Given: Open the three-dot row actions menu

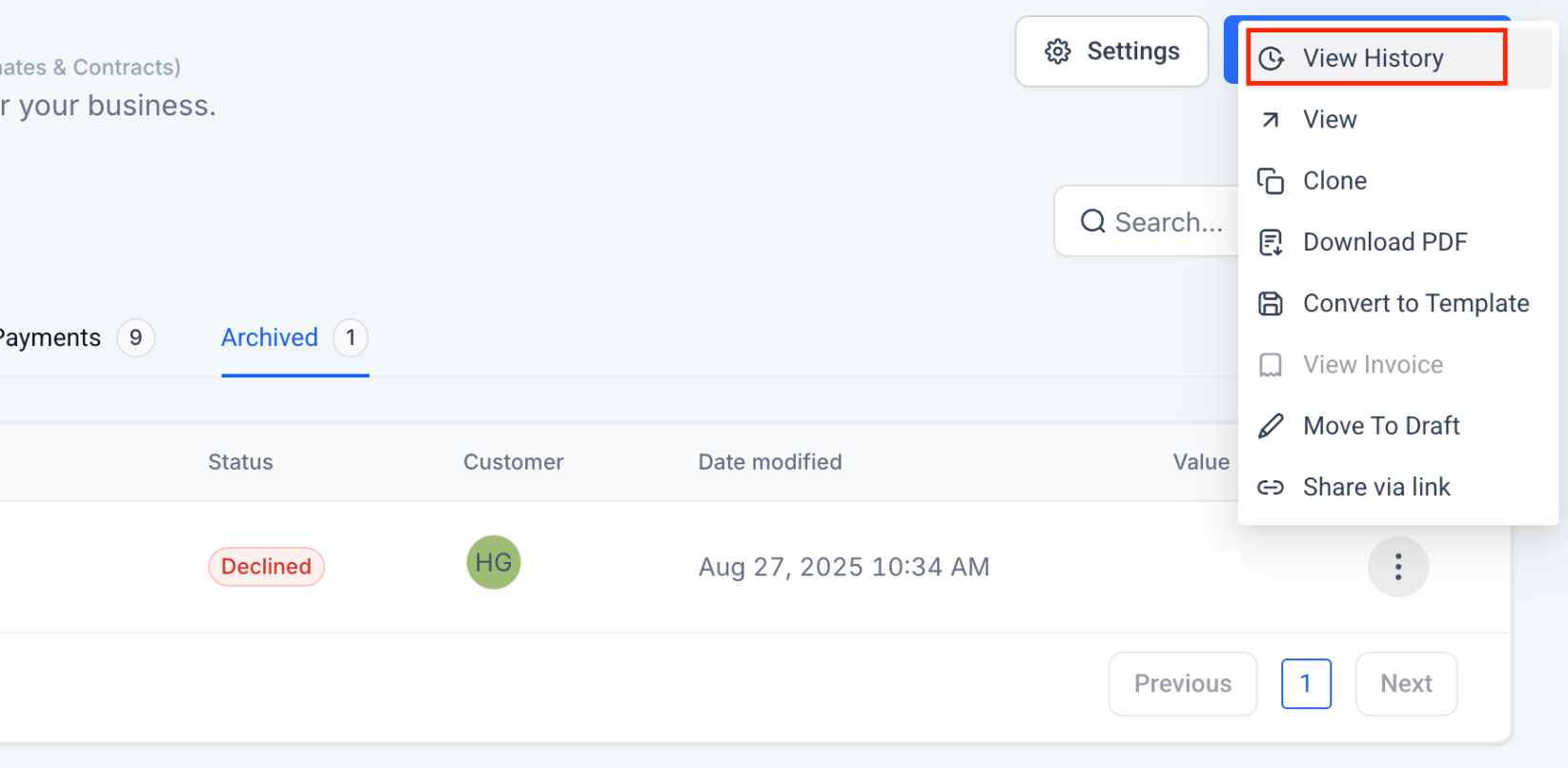Looking at the screenshot, I should 1397,567.
